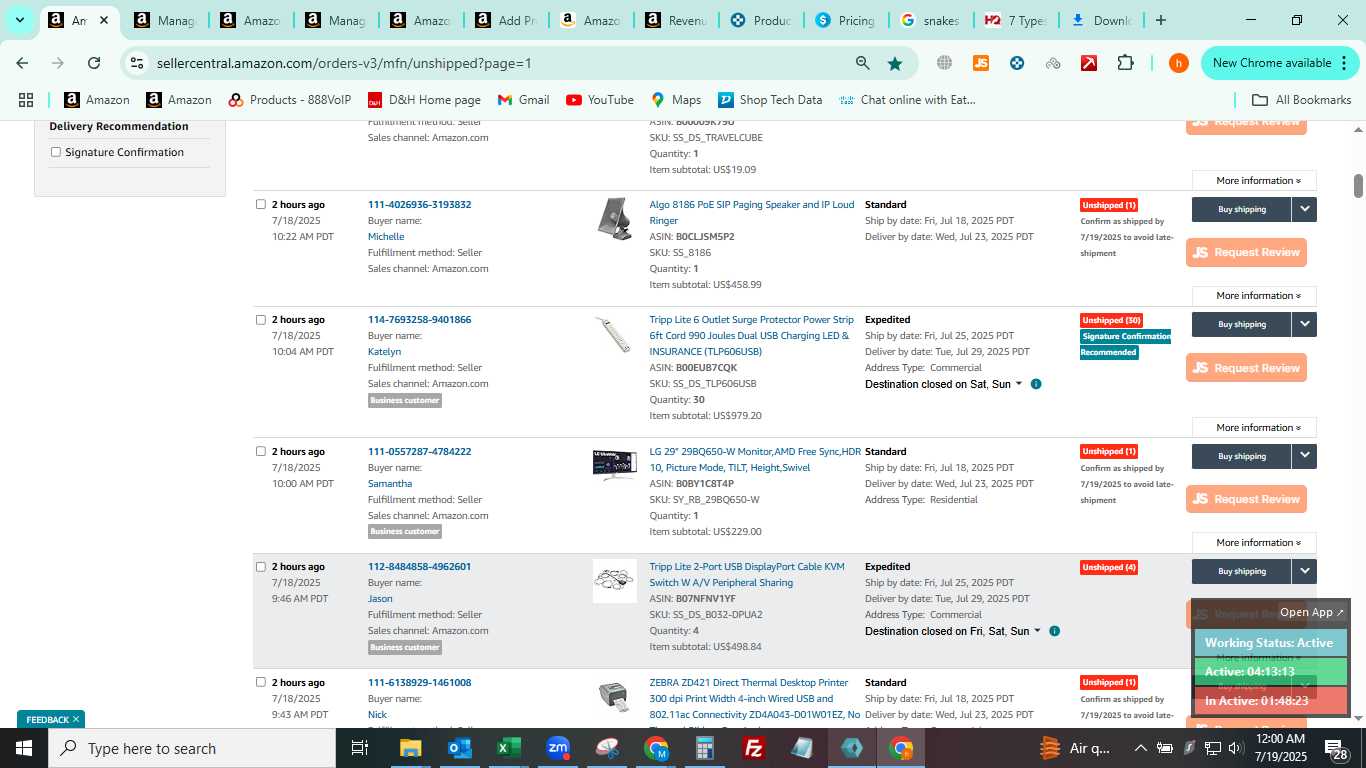This screenshot has width=1366, height=768.
Task: Expand Buy shipping options for Tripp Lite surge protector order
Action: 1304,324
